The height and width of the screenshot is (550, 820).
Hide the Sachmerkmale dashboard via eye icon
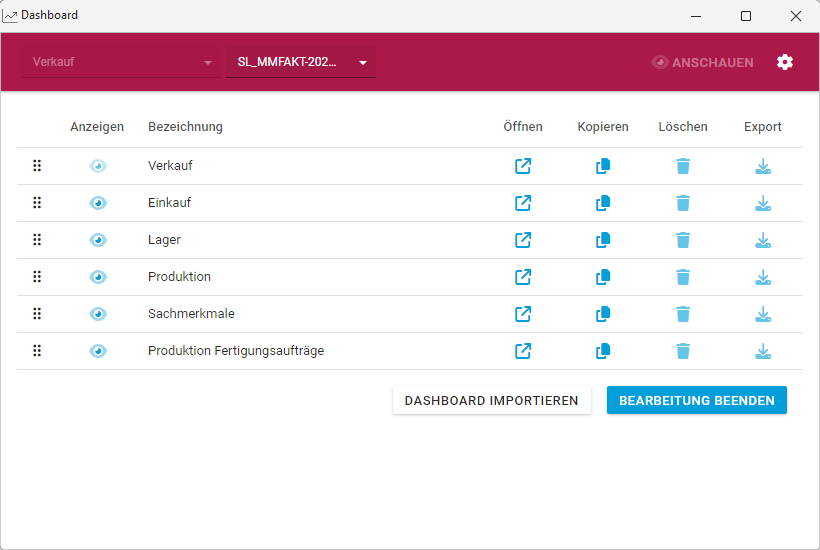[98, 314]
